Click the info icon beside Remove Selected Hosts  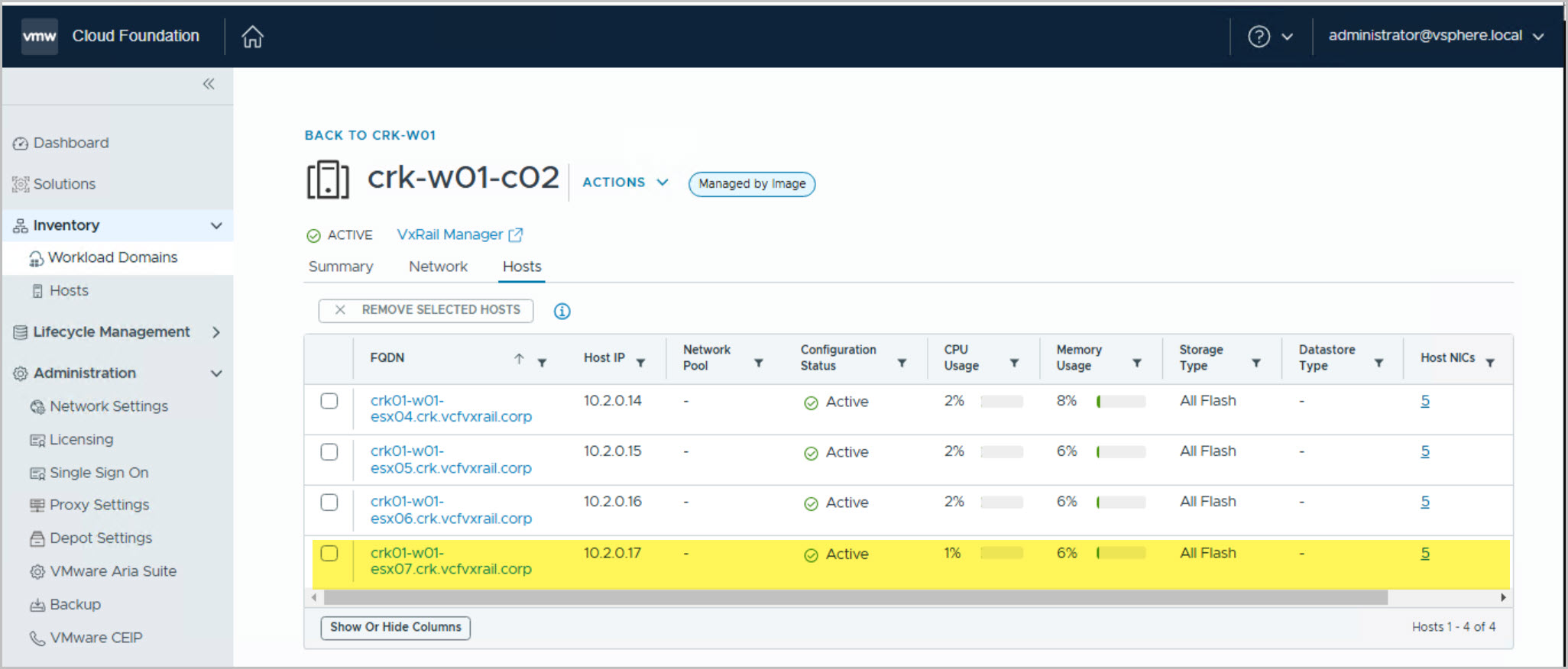click(x=562, y=311)
